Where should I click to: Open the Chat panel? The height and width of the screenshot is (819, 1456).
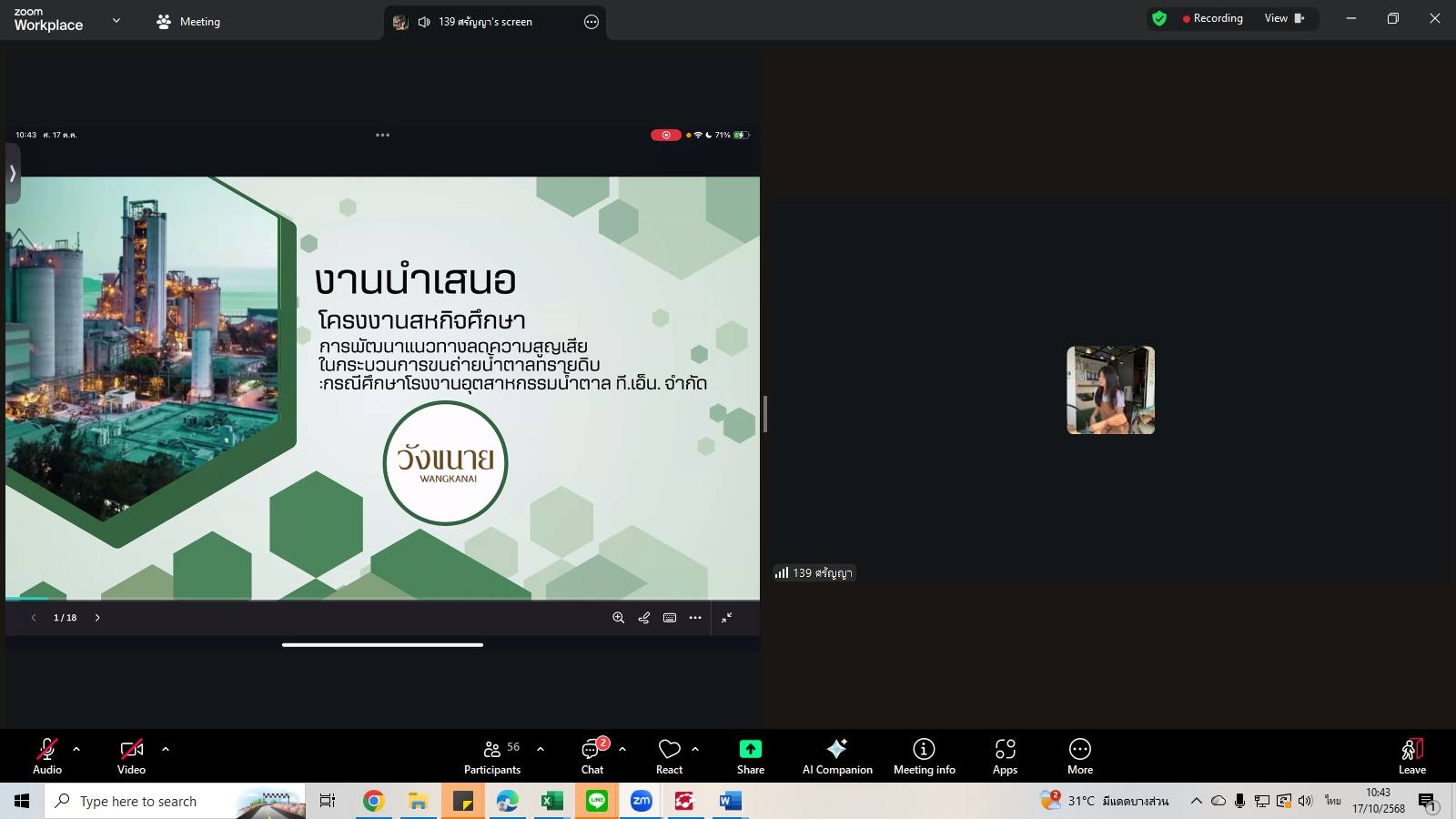(x=592, y=755)
